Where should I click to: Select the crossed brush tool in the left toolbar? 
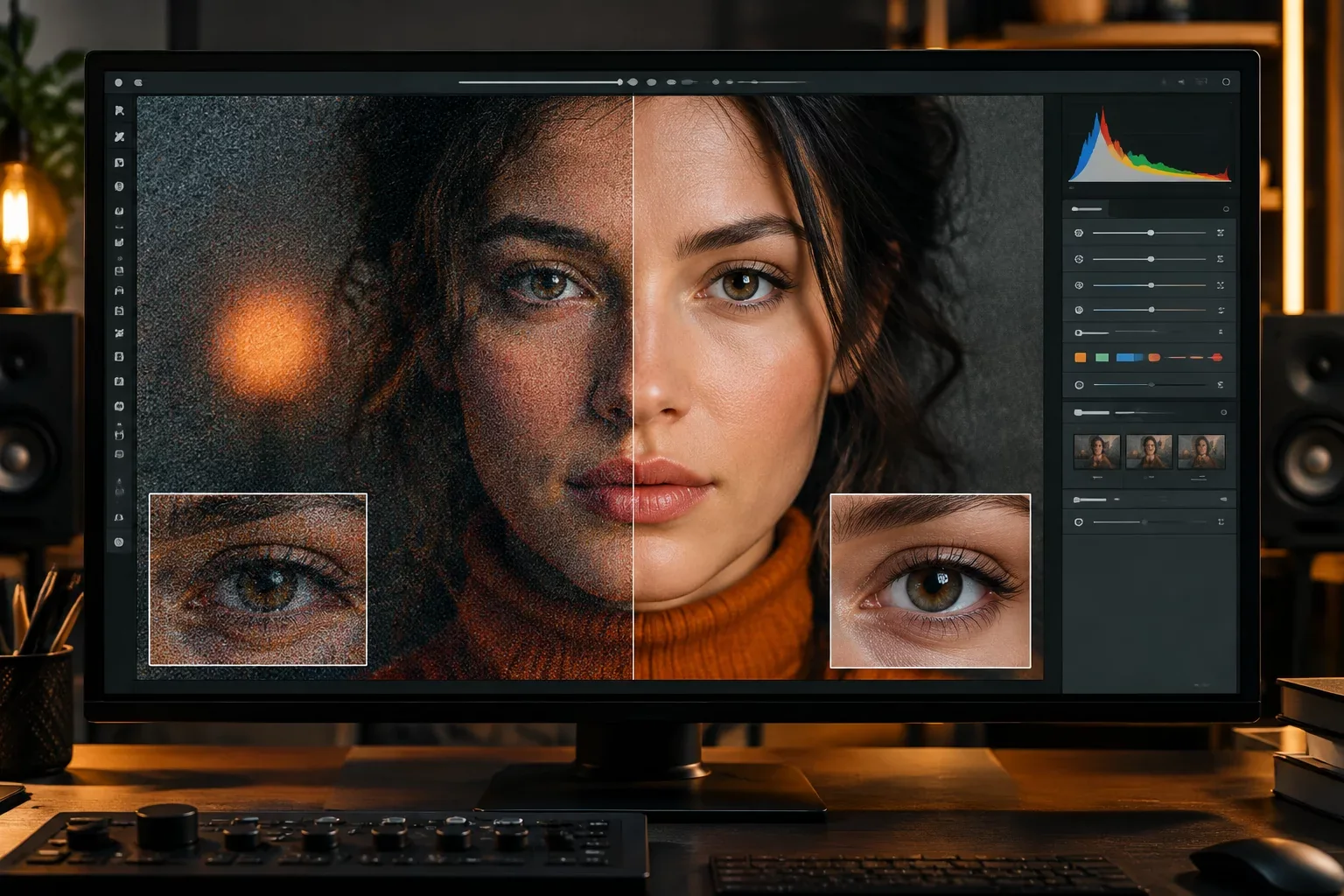coord(119,136)
